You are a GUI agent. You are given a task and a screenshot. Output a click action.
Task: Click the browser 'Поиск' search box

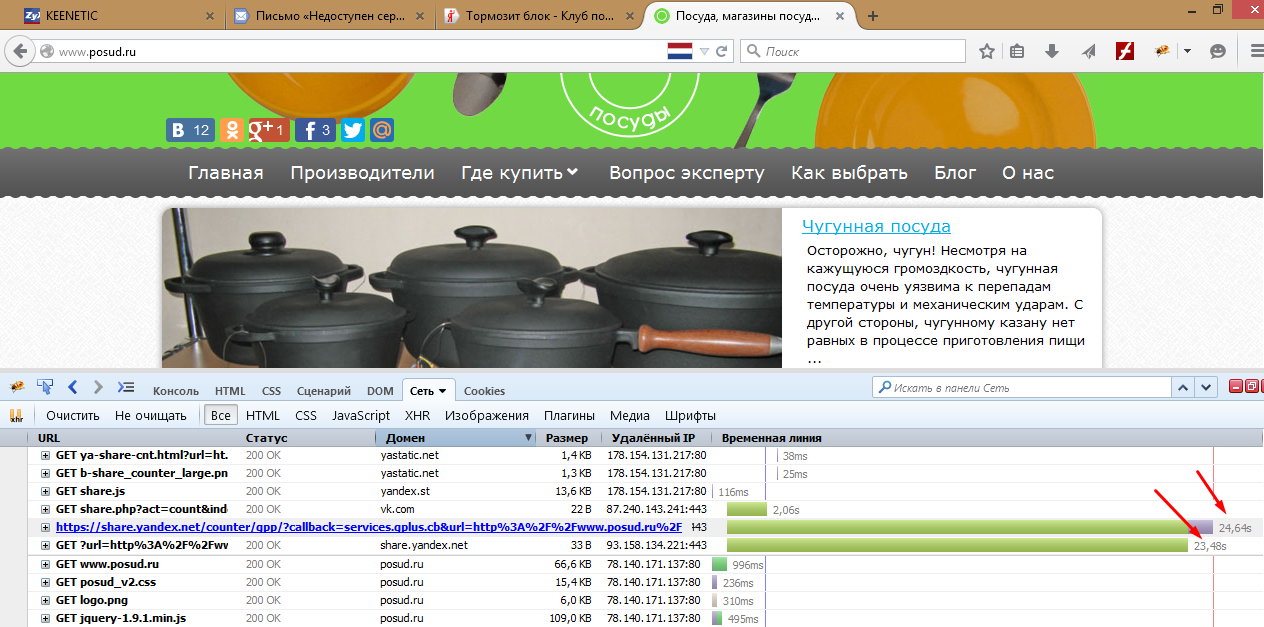point(853,51)
